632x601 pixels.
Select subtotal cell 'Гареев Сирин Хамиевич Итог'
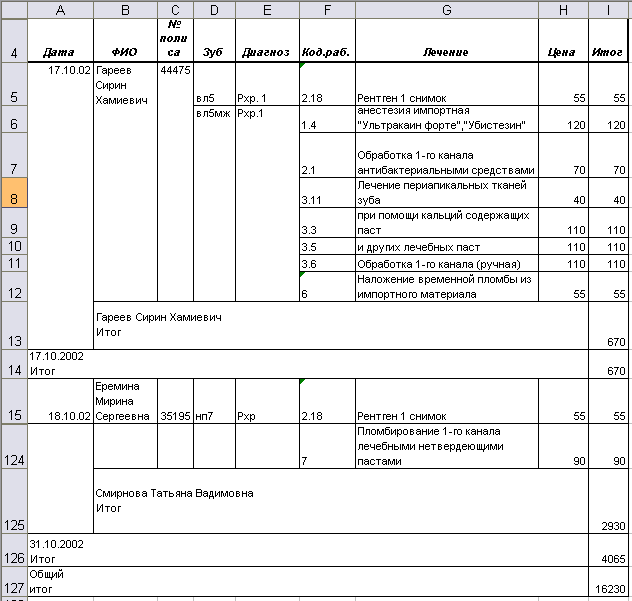click(x=341, y=325)
